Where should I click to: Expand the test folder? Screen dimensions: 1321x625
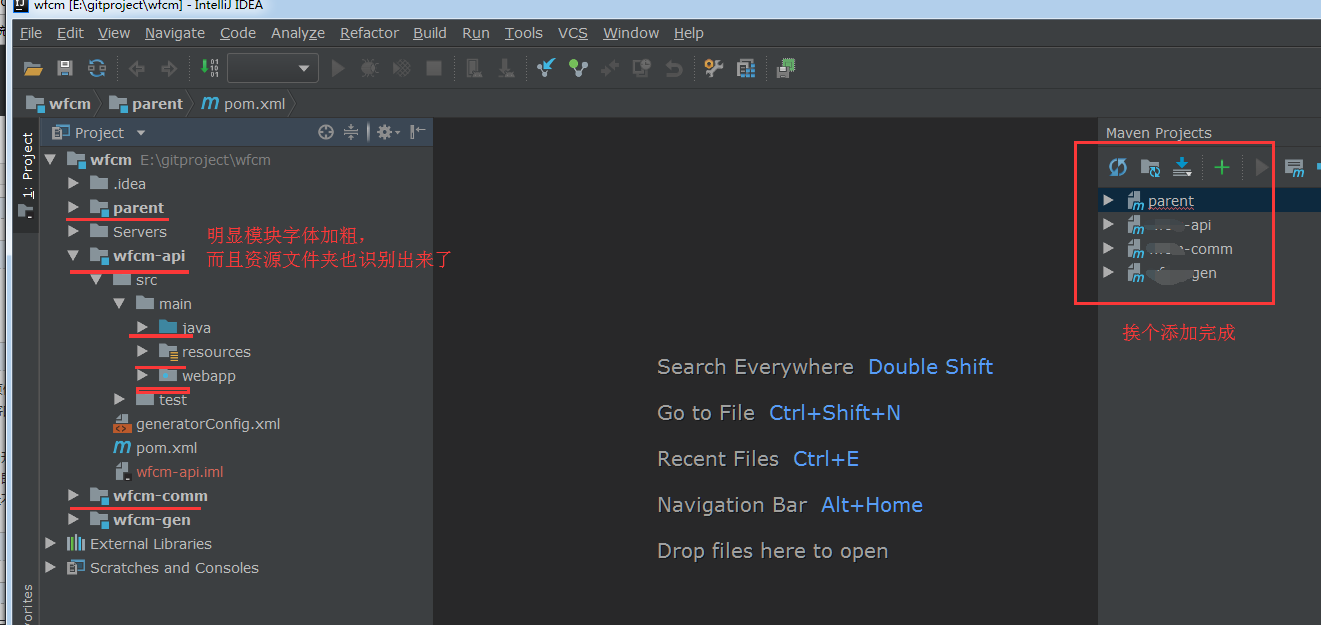coord(120,400)
